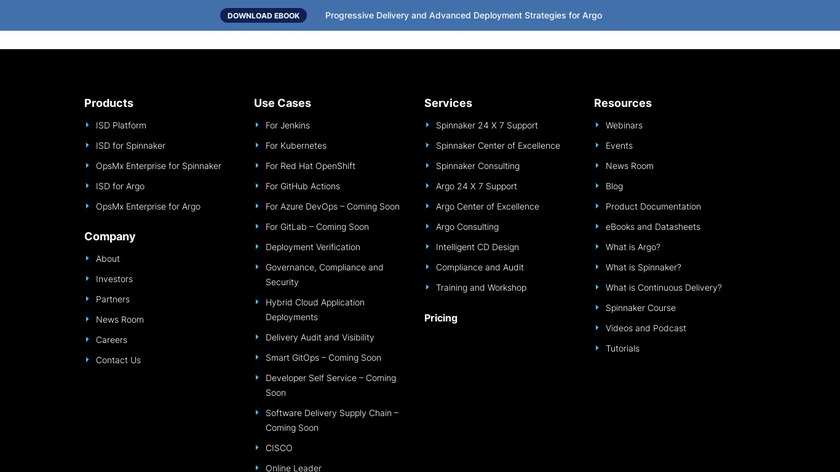Open News Room under Company
This screenshot has width=840, height=472.
click(x=119, y=320)
